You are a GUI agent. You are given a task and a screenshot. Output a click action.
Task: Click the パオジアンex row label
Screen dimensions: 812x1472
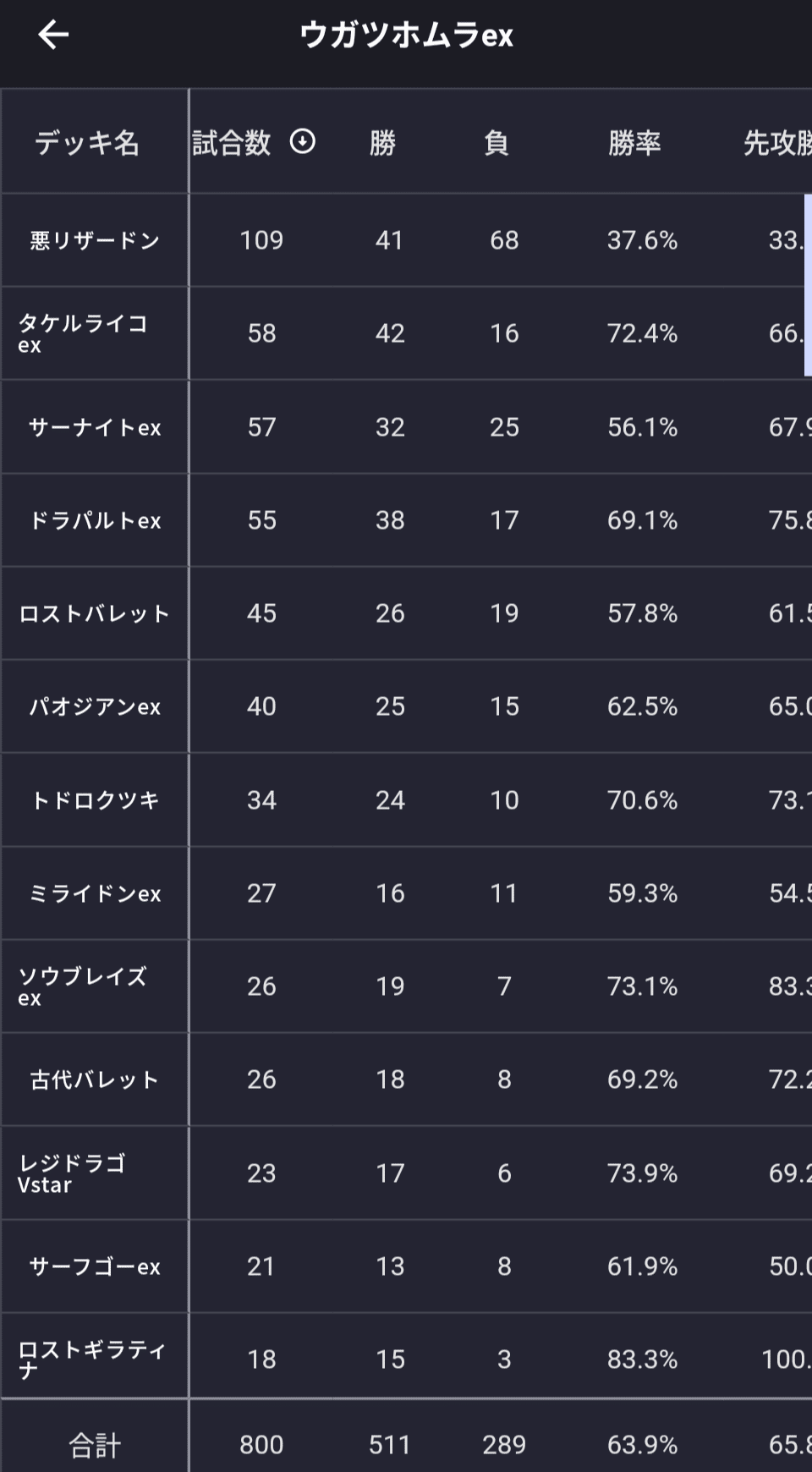click(95, 706)
